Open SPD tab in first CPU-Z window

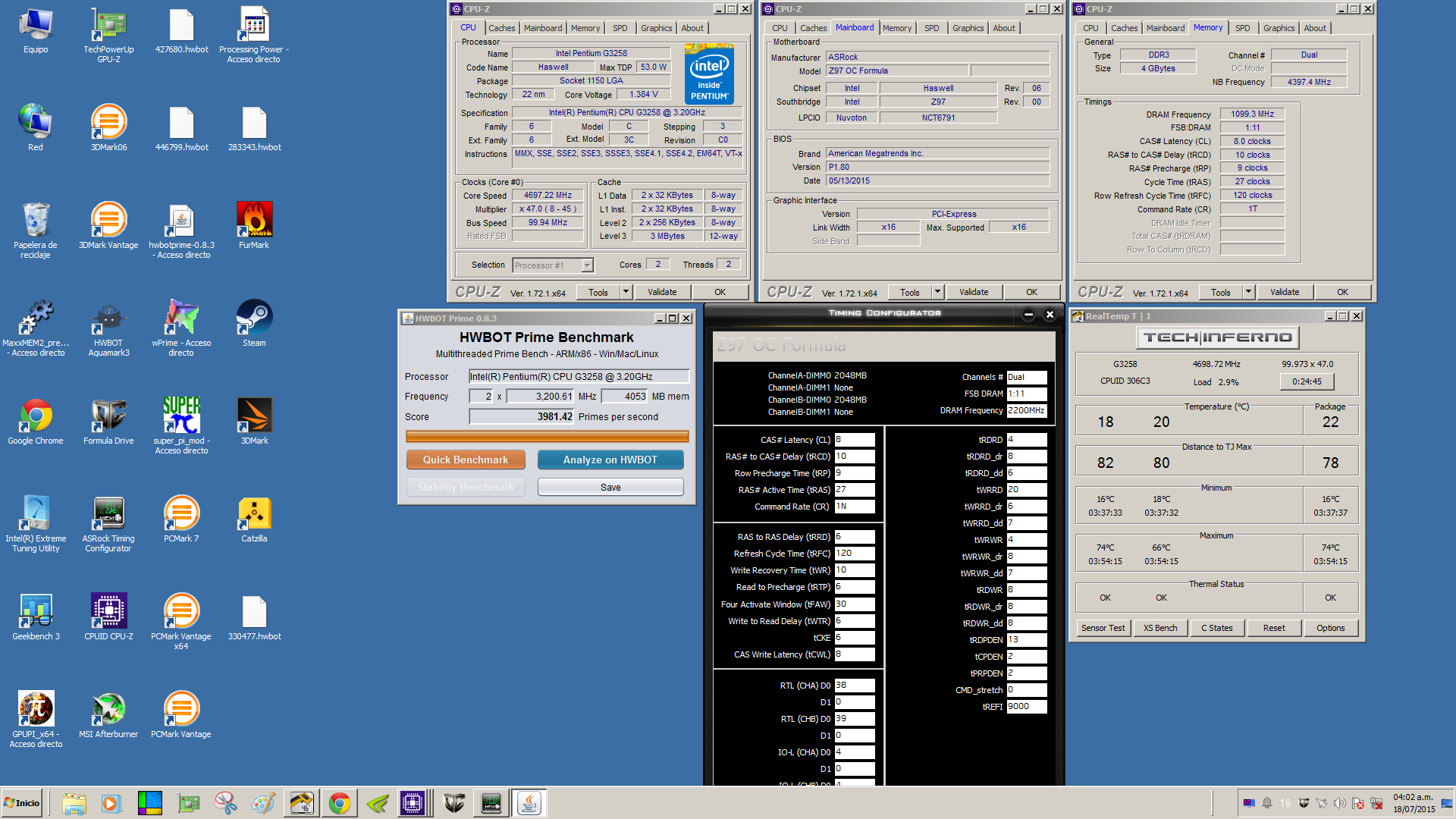tap(620, 28)
